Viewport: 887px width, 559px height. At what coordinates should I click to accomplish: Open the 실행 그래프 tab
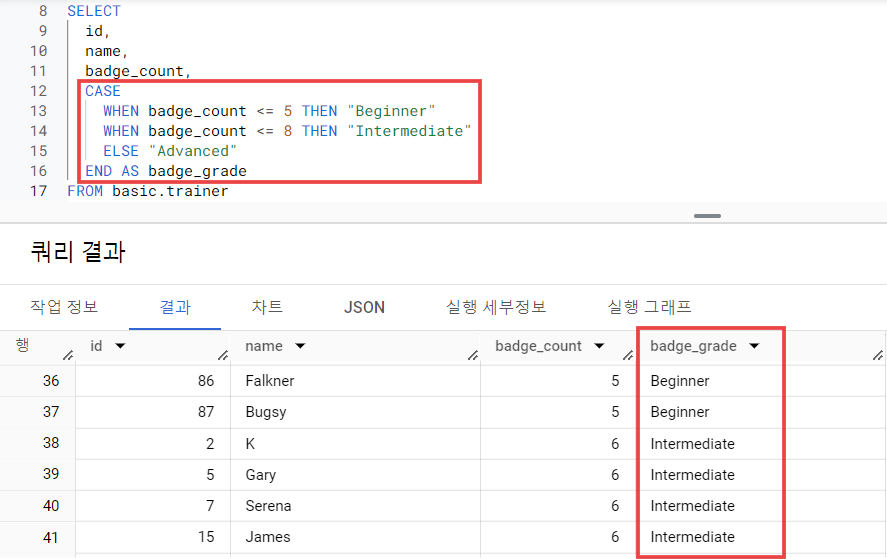click(x=649, y=307)
